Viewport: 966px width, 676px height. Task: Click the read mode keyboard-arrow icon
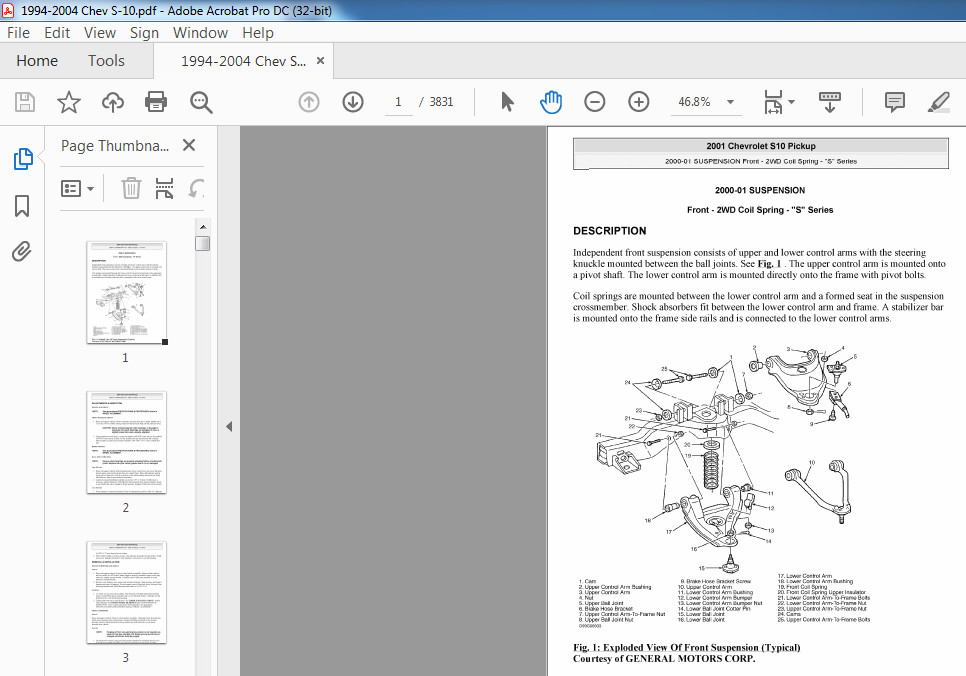(x=829, y=102)
